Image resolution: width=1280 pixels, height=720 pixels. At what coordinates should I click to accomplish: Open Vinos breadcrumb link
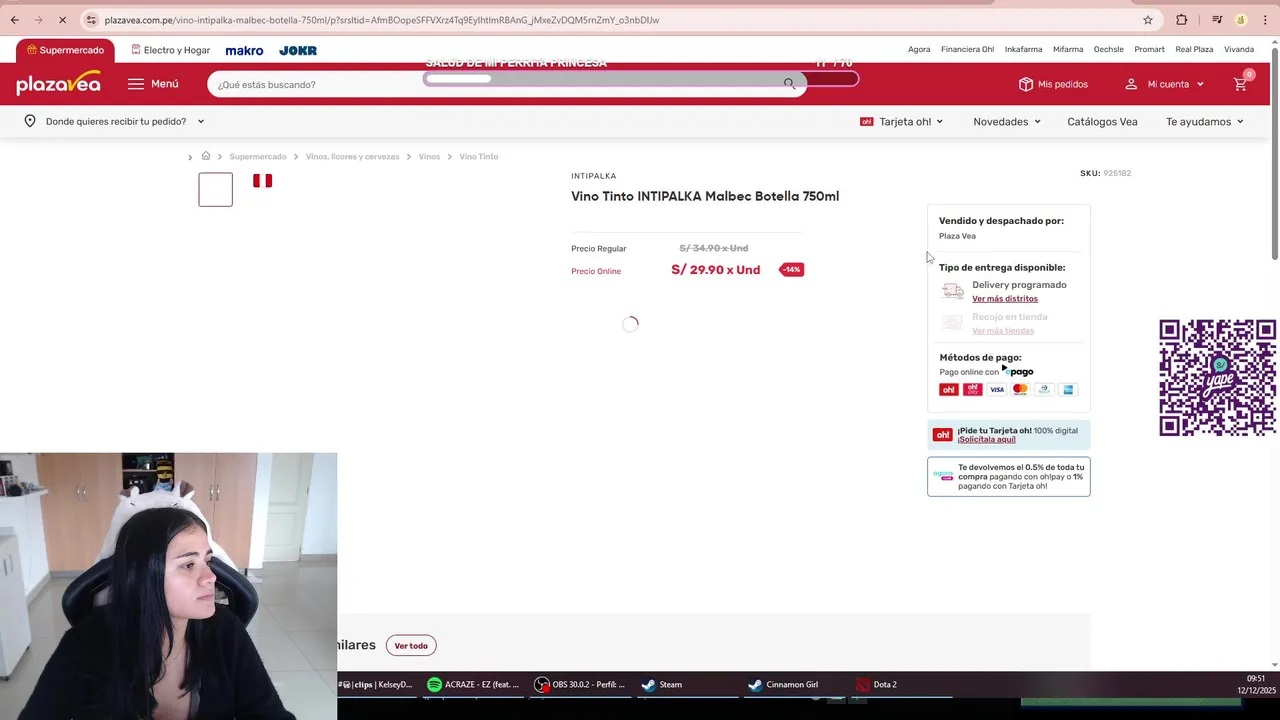pos(429,157)
